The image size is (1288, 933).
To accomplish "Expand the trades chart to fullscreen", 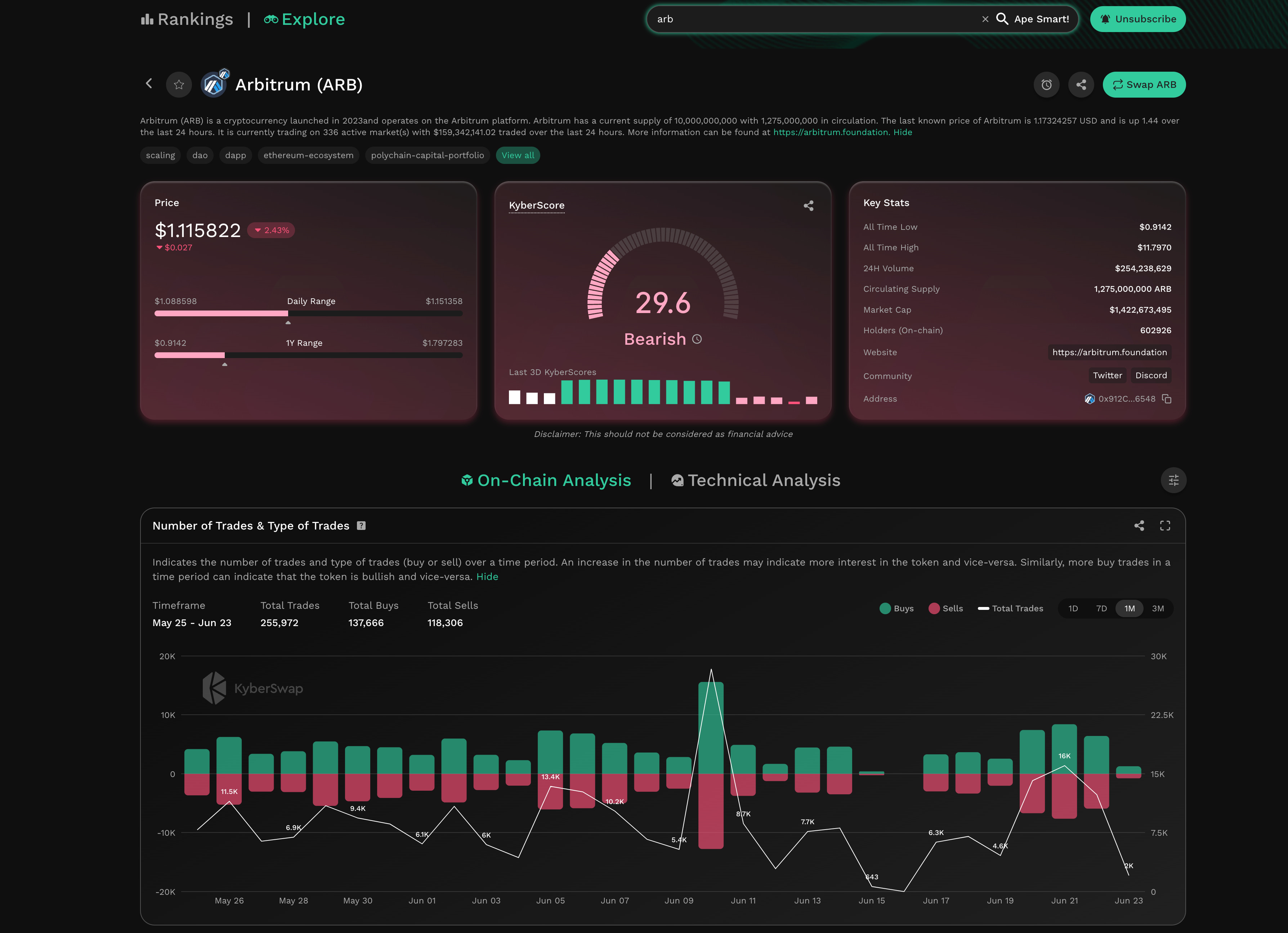I will pos(1165,526).
